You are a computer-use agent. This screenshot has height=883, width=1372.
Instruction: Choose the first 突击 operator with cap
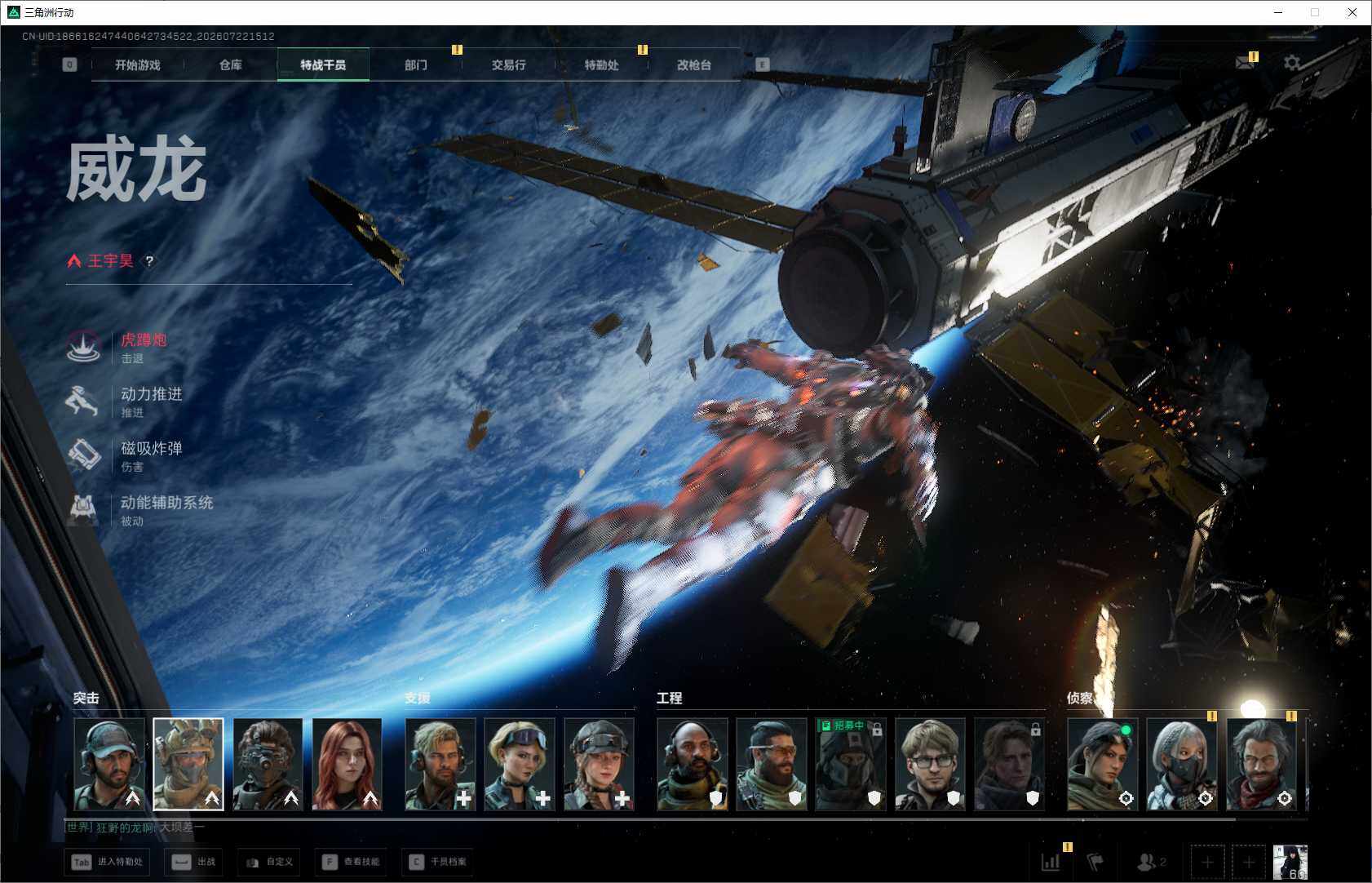(109, 765)
